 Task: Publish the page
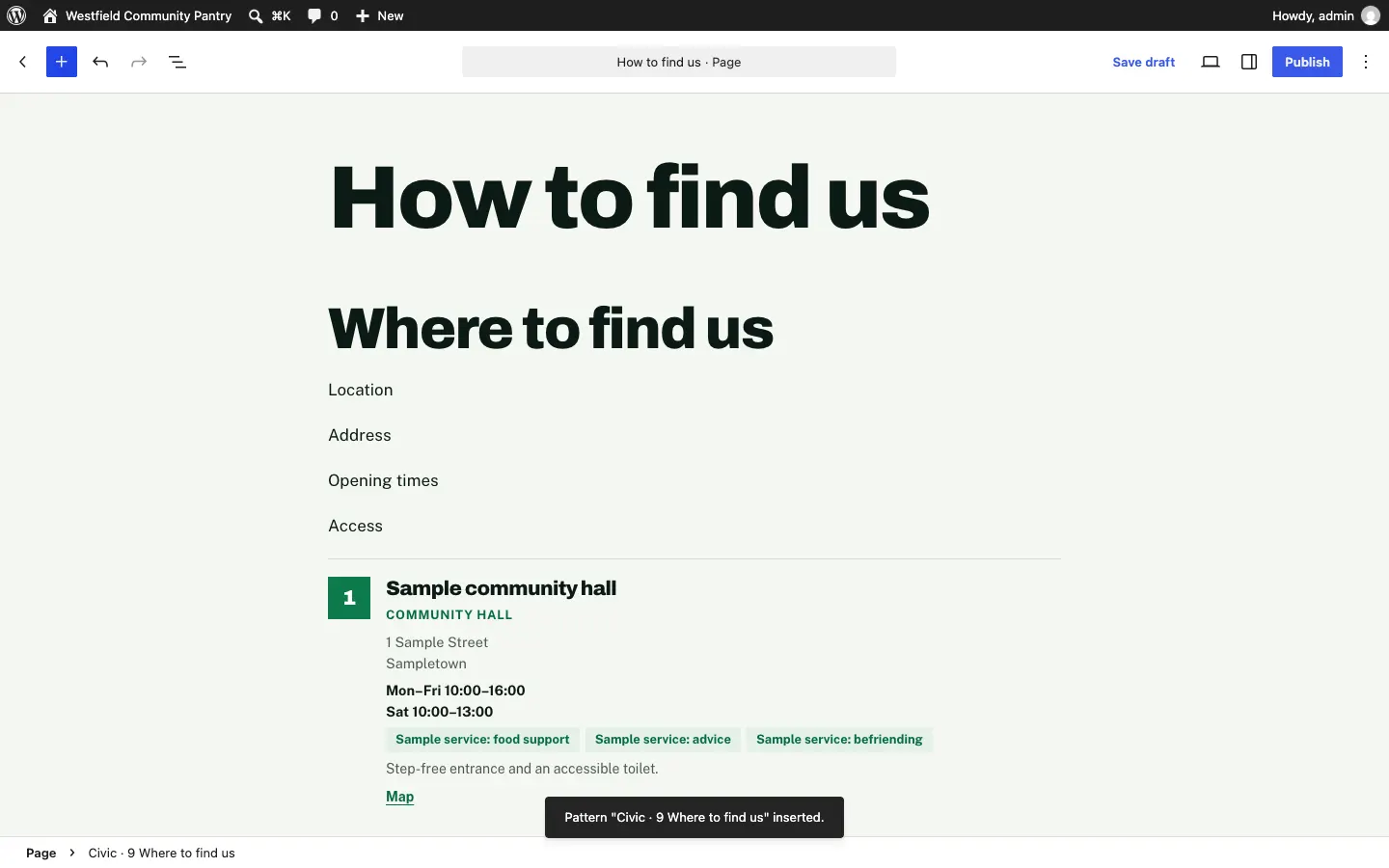click(1307, 62)
